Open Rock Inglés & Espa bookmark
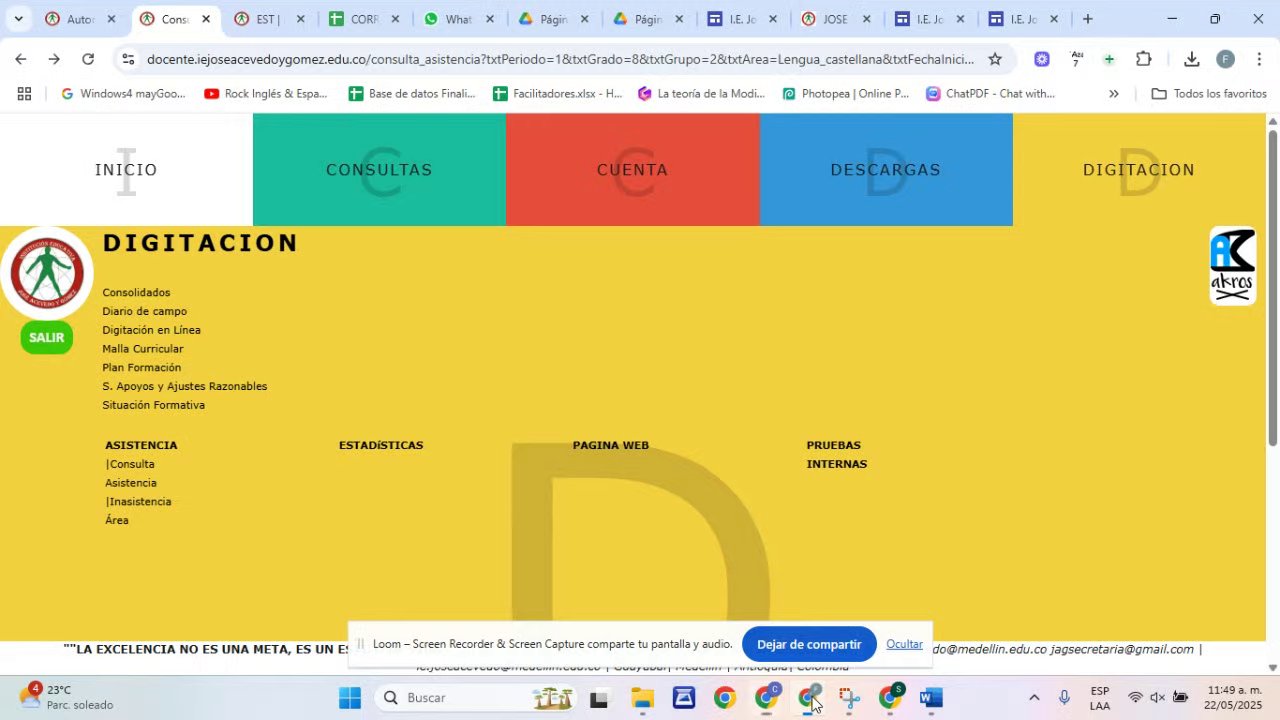The height and width of the screenshot is (720, 1280). (x=266, y=94)
